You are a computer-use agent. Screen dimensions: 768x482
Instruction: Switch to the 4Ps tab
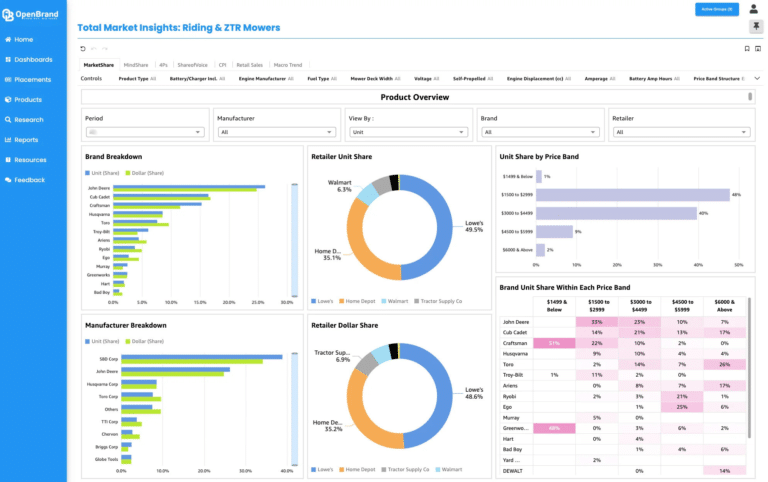(163, 65)
